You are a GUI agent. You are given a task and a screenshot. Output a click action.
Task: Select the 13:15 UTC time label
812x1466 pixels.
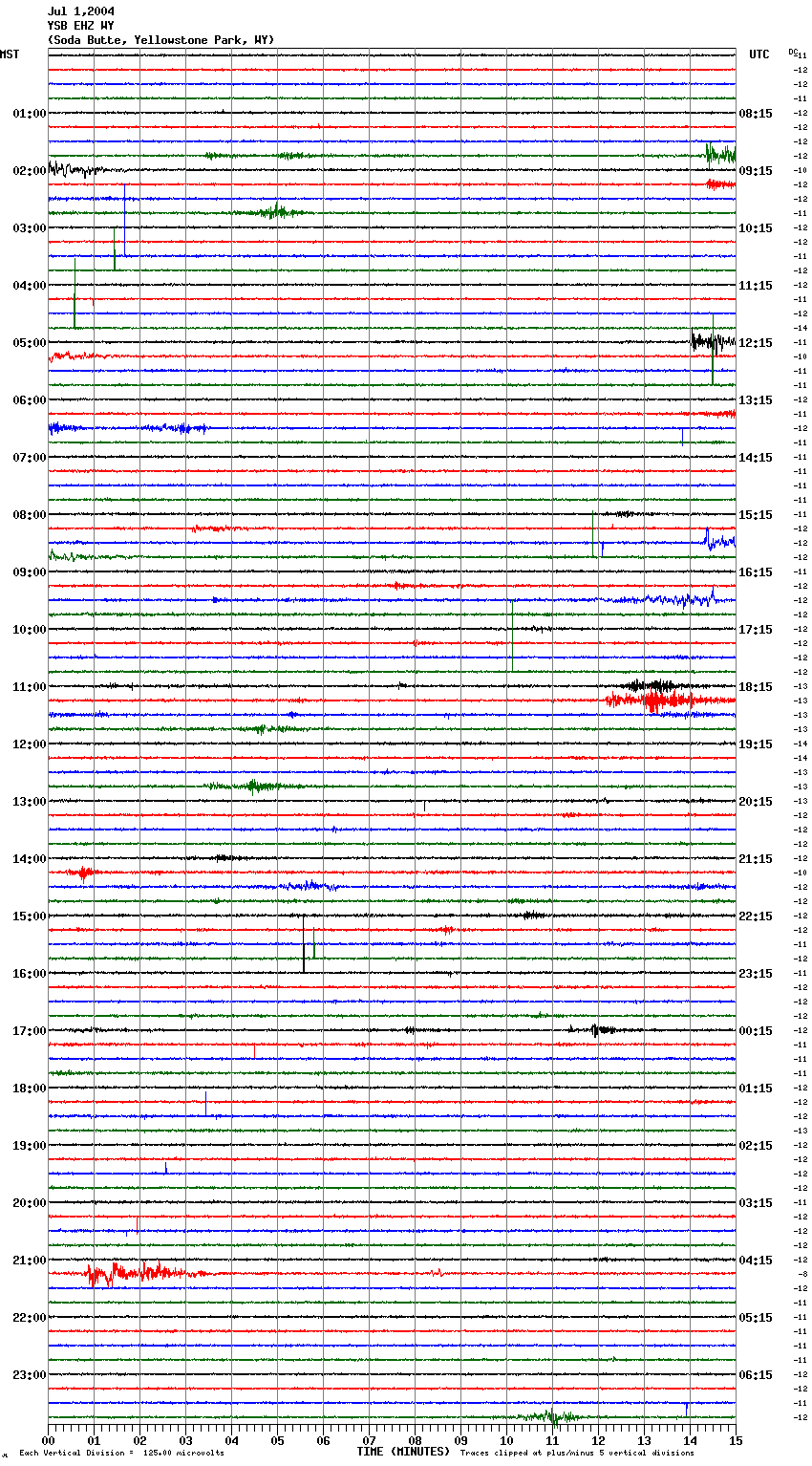point(756,400)
